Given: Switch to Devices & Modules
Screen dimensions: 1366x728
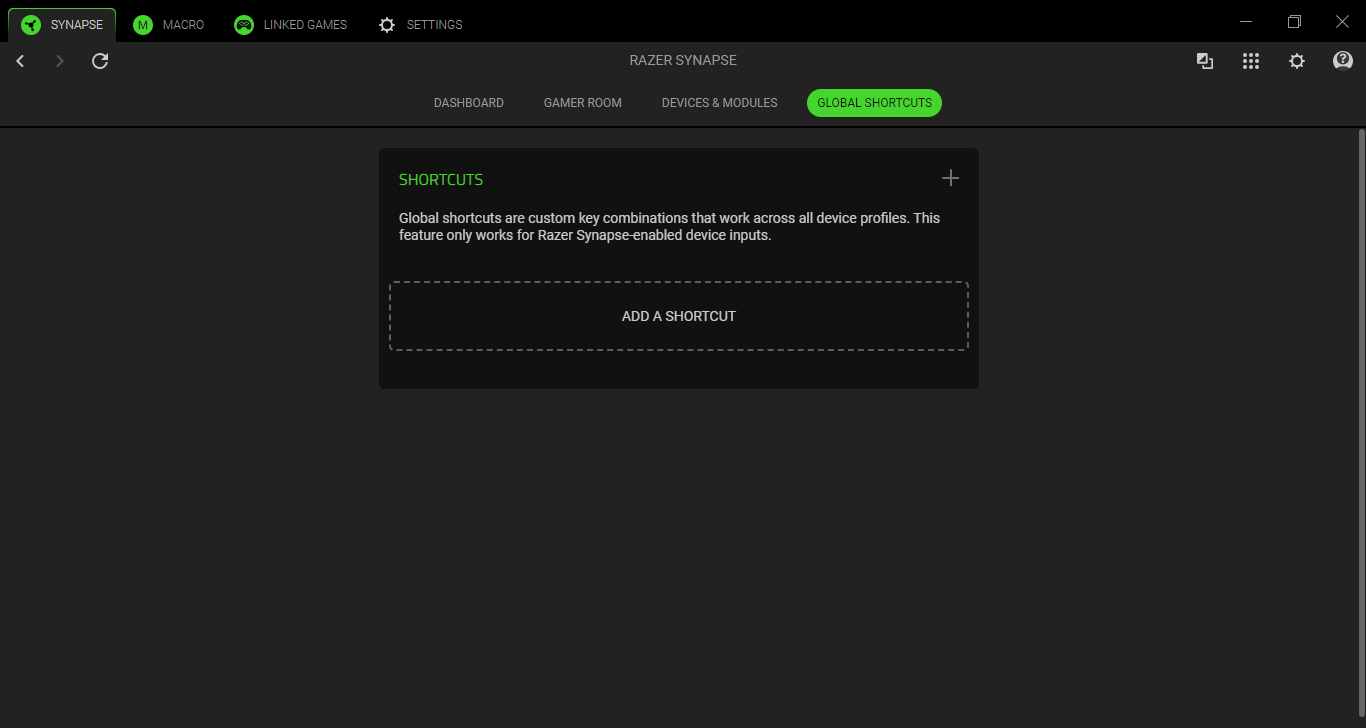Looking at the screenshot, I should pos(719,103).
